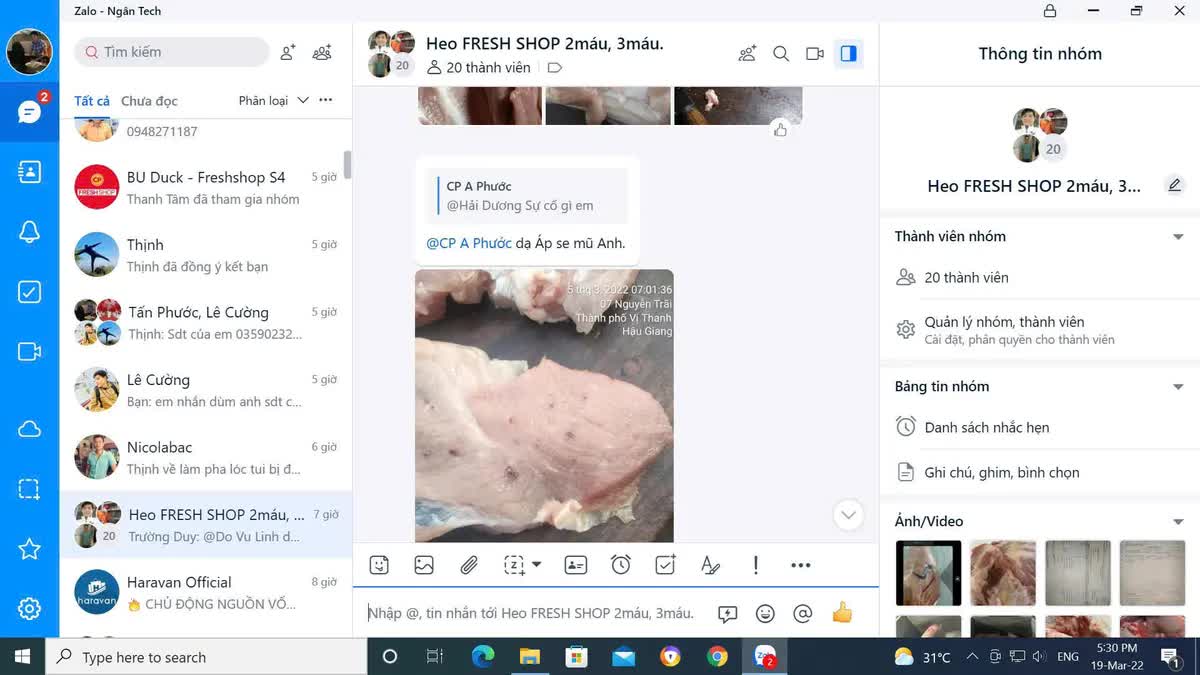Open Danh sách nhắc hẹn
This screenshot has height=675, width=1200.
coord(986,427)
